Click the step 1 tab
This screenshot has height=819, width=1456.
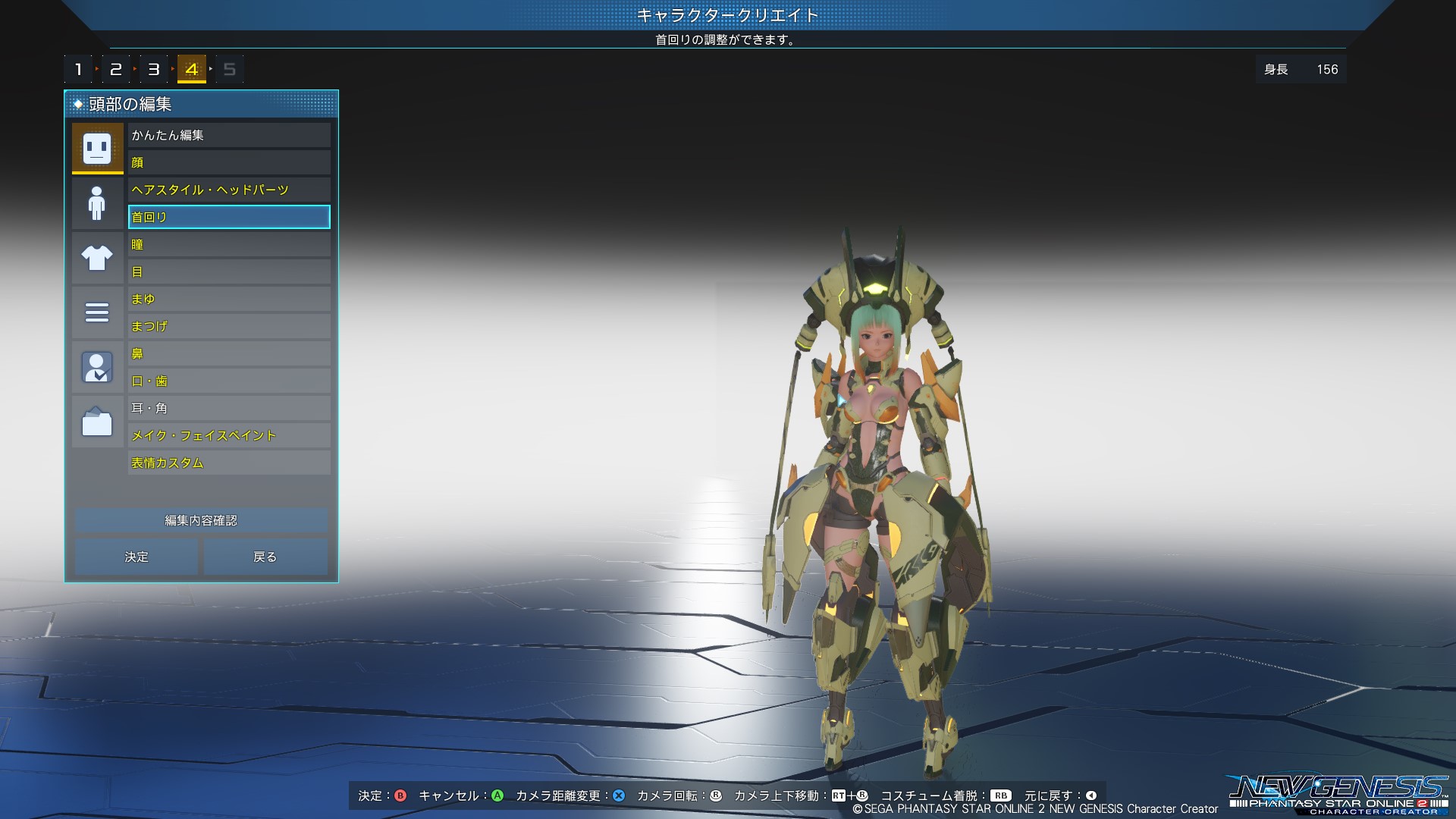coord(78,70)
